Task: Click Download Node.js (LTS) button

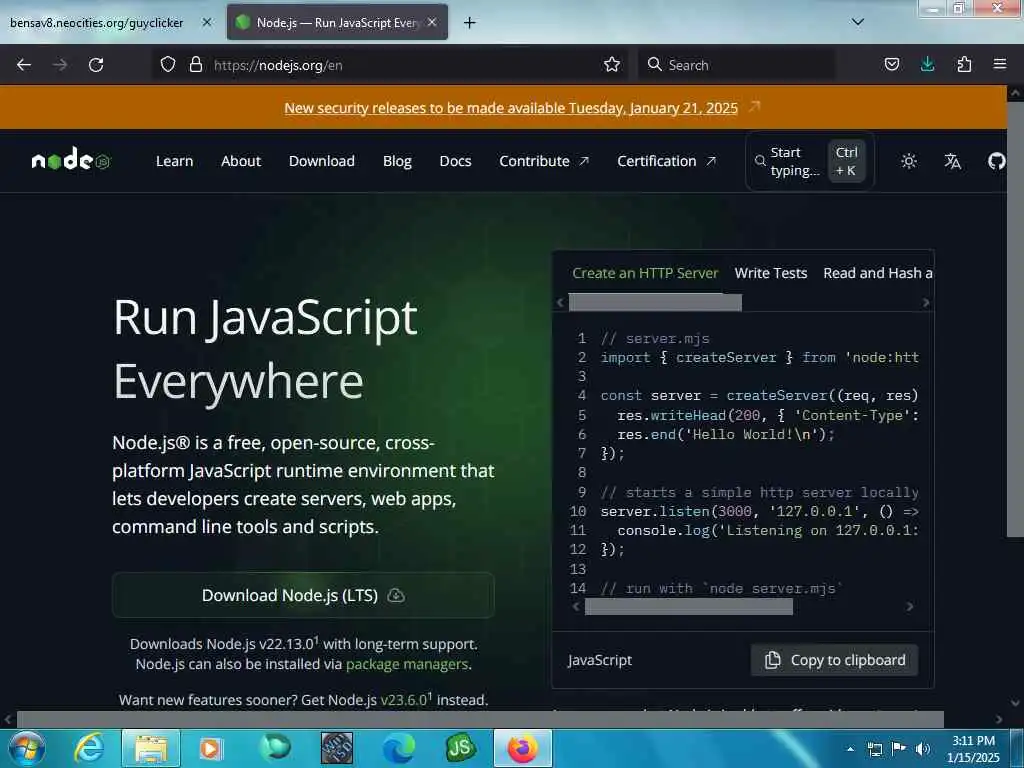Action: click(x=303, y=595)
